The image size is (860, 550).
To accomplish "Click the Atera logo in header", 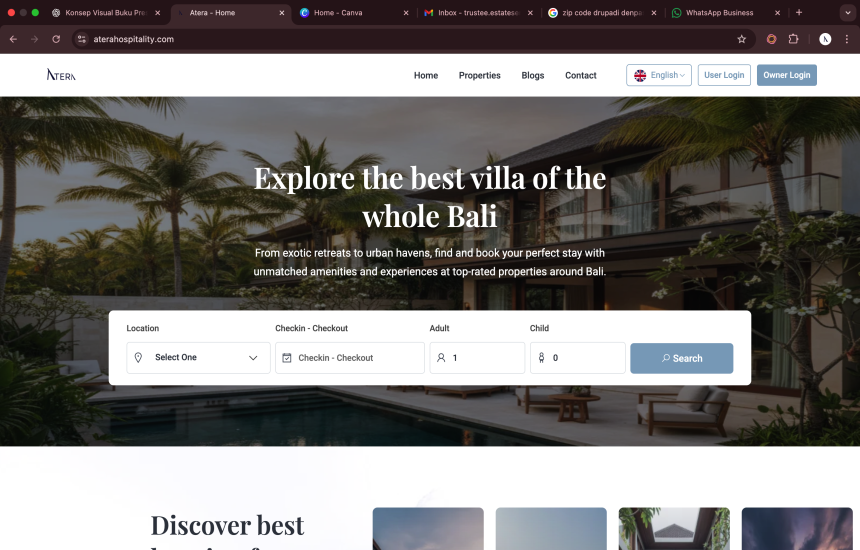I will pyautogui.click(x=61, y=75).
